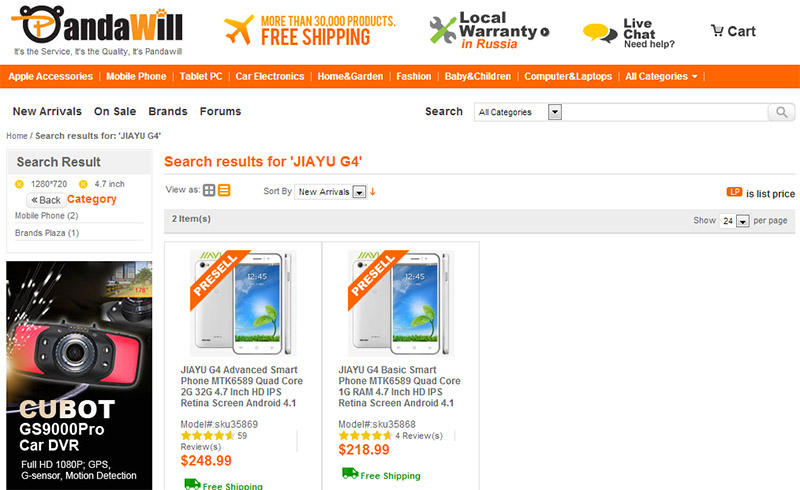Switch to grid view icon

click(x=209, y=190)
